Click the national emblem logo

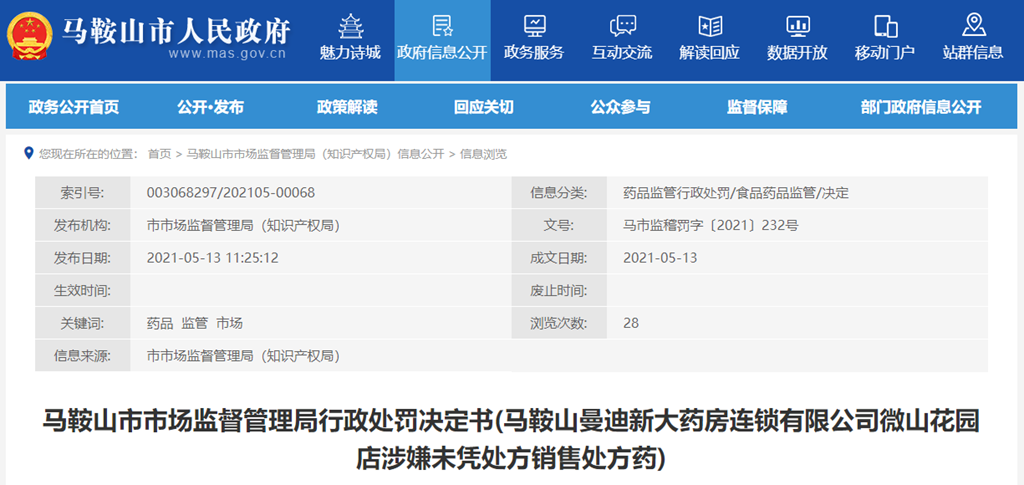click(x=29, y=37)
